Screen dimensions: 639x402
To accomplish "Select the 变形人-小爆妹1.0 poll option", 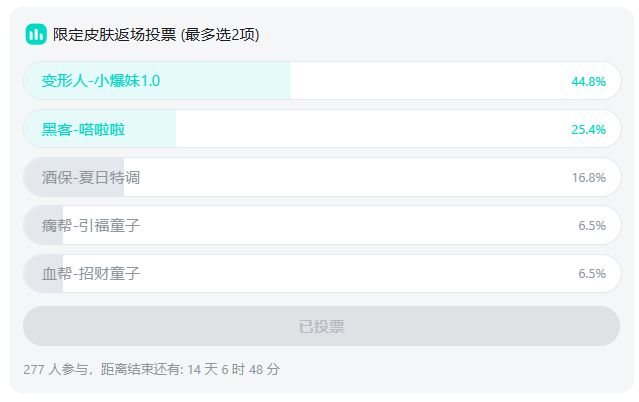I will (x=322, y=81).
